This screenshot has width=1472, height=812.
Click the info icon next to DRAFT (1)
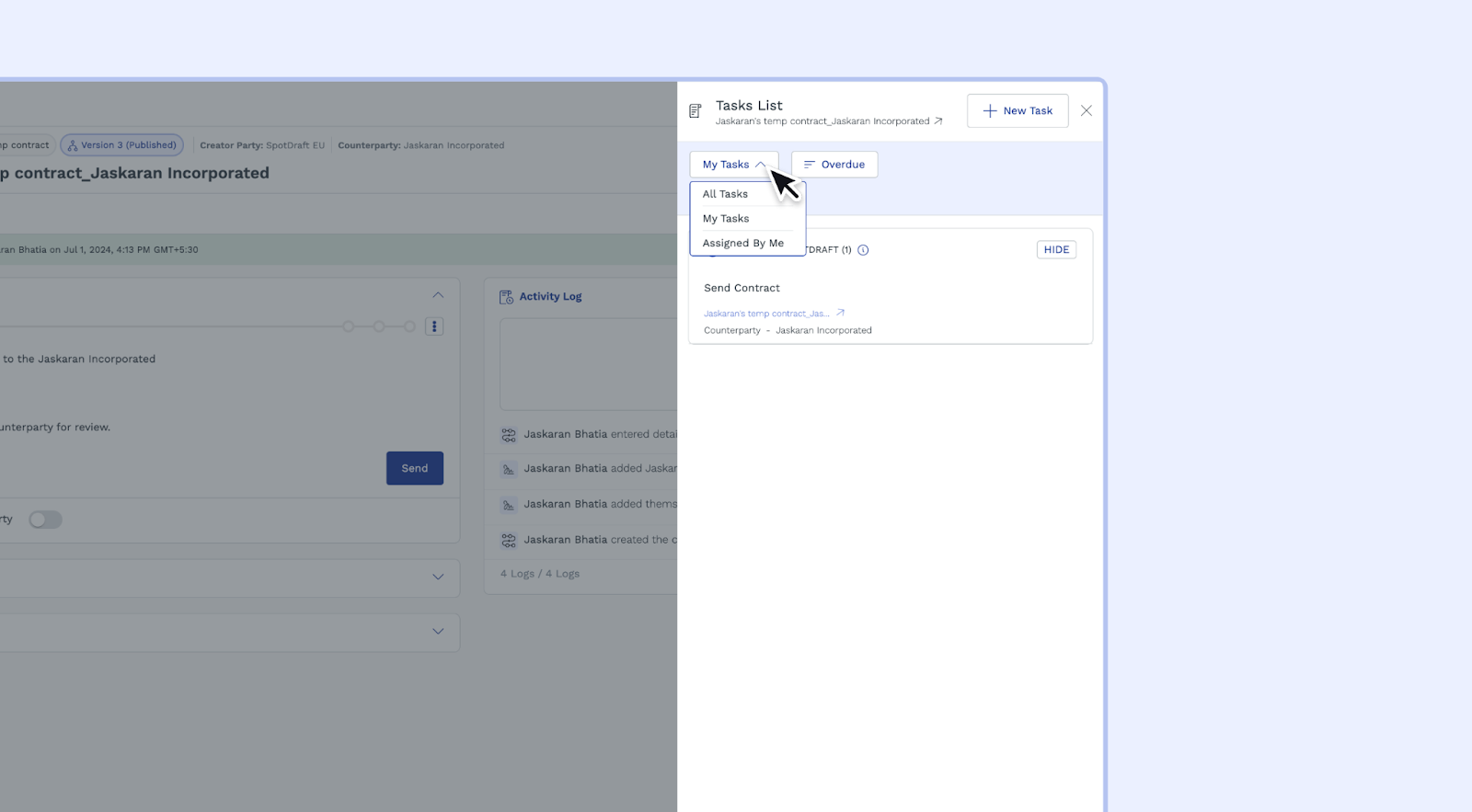pos(863,250)
